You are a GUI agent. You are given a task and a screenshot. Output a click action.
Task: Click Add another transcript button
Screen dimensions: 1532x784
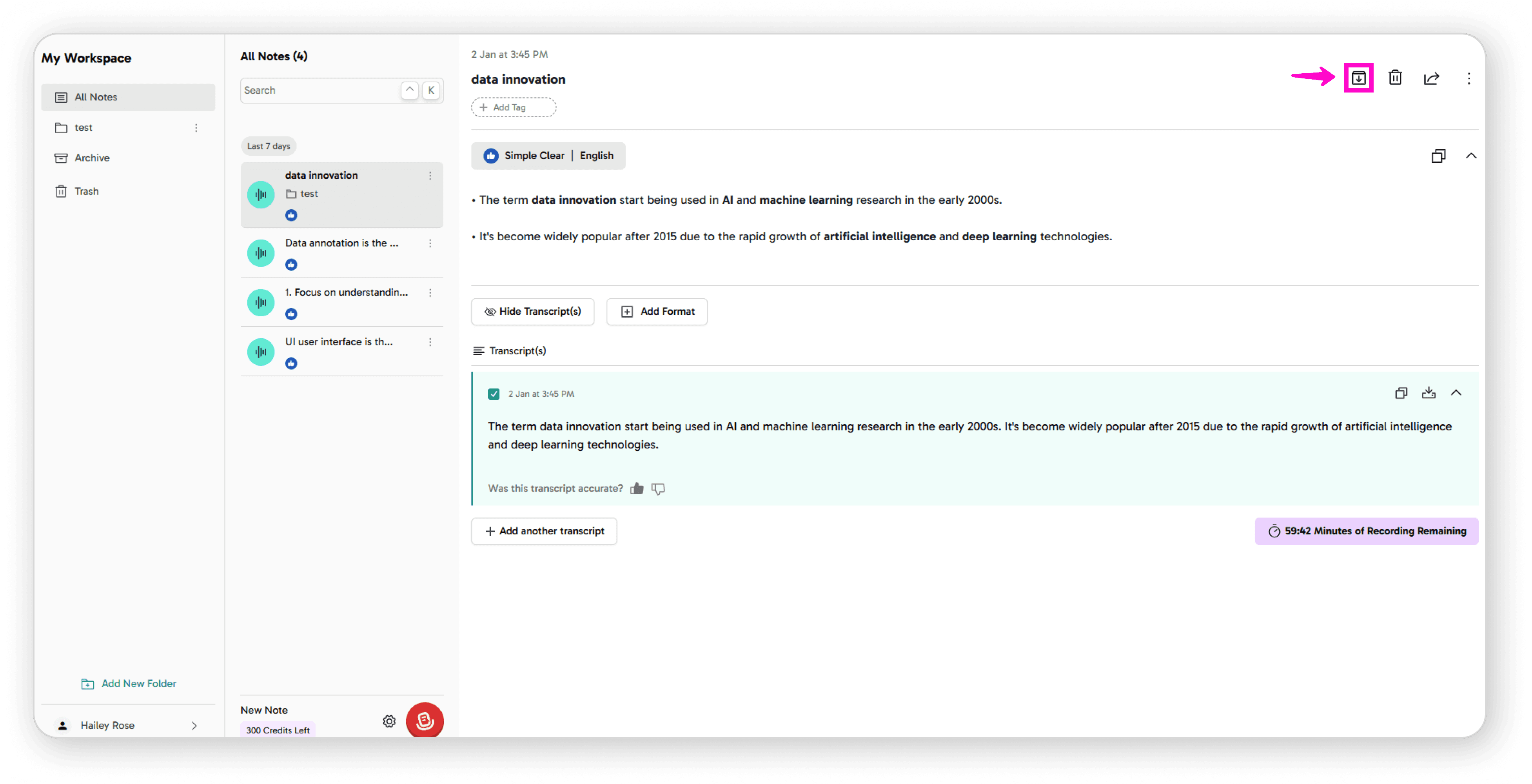coord(544,531)
